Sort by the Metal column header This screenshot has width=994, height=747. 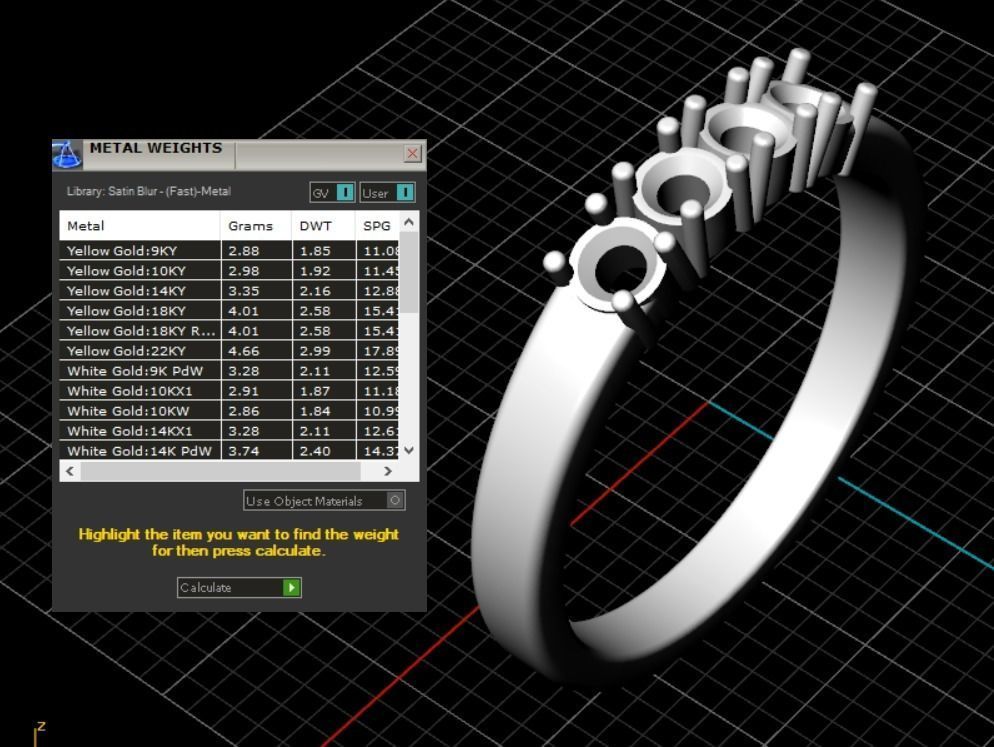click(x=140, y=226)
